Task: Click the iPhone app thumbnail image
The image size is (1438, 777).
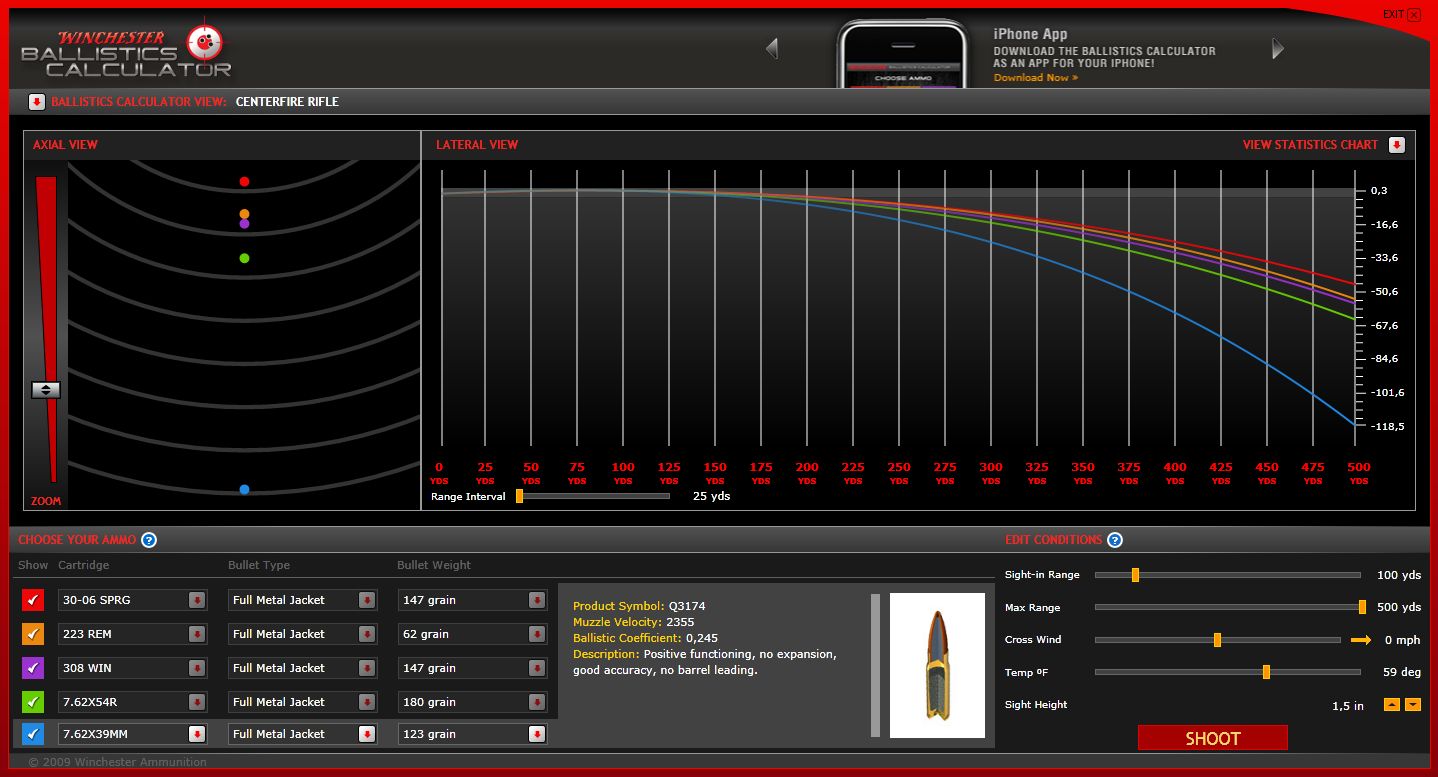Action: (905, 55)
